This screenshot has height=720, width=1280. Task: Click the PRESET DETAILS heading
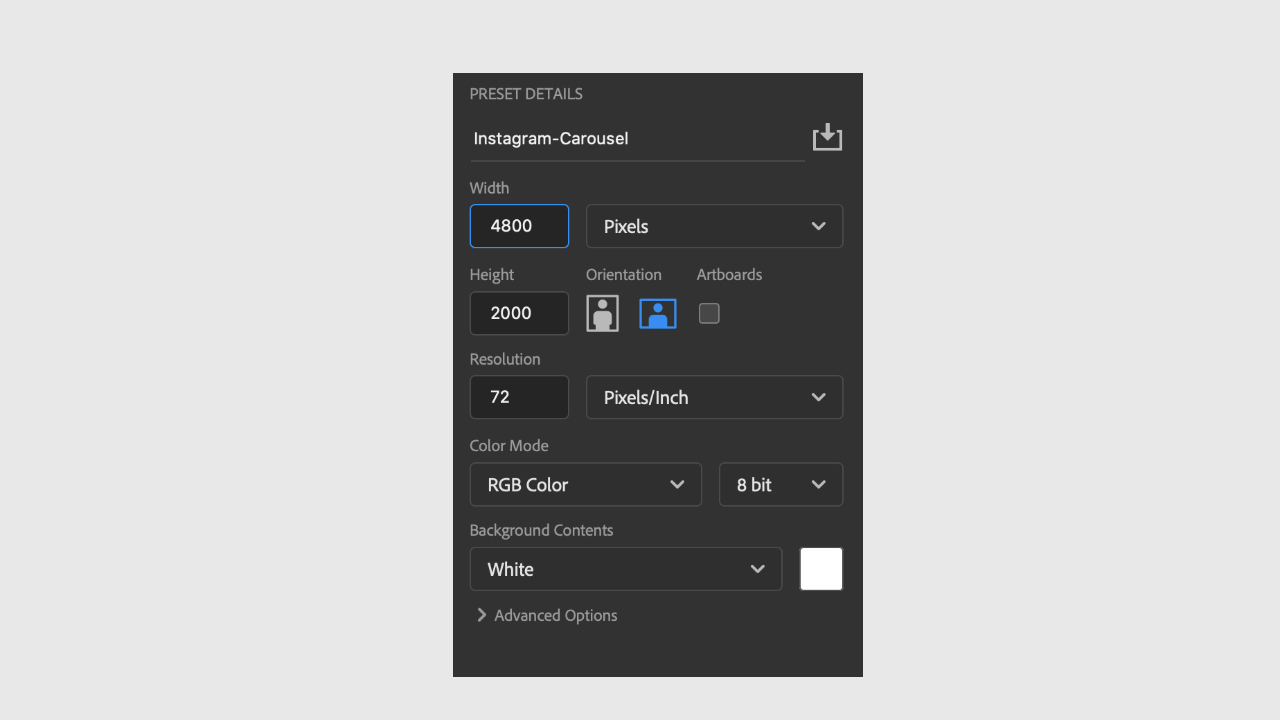526,94
